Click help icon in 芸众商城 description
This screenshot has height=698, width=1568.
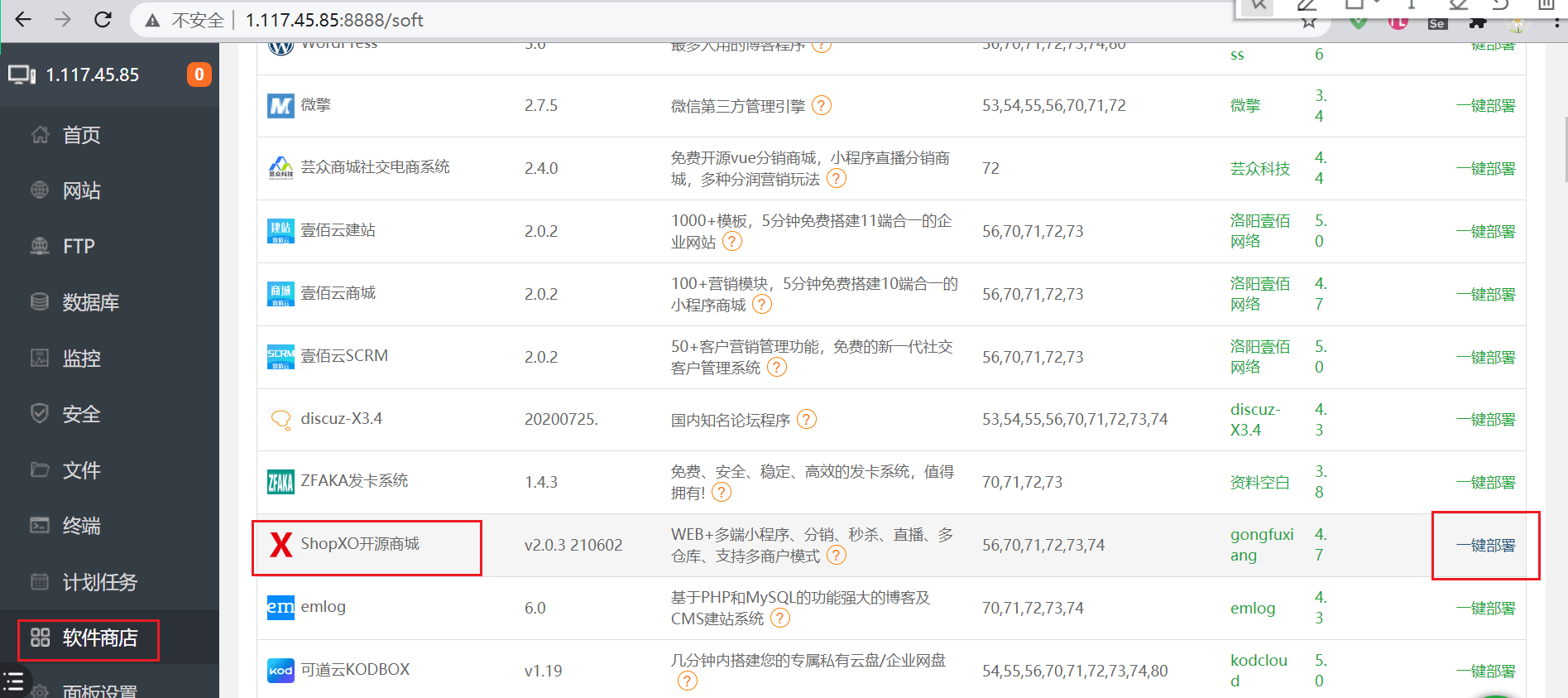837,178
